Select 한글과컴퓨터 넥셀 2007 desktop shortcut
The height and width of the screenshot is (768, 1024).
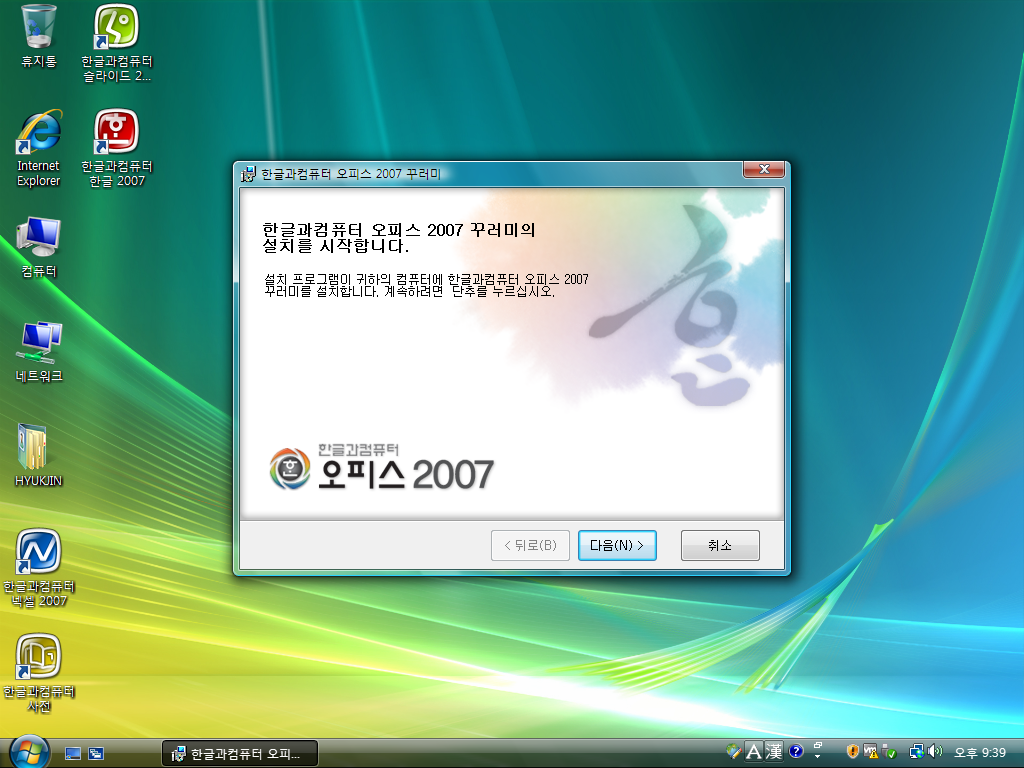pyautogui.click(x=39, y=569)
